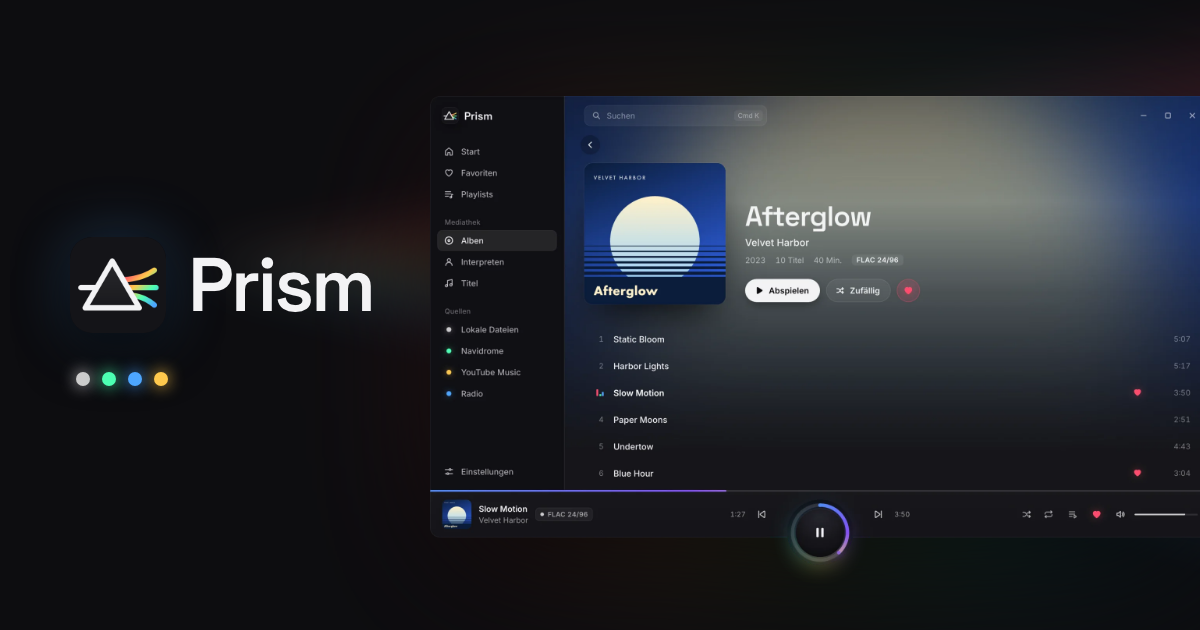The height and width of the screenshot is (630, 1200).
Task: Pause playback with the round button
Action: pyautogui.click(x=820, y=532)
